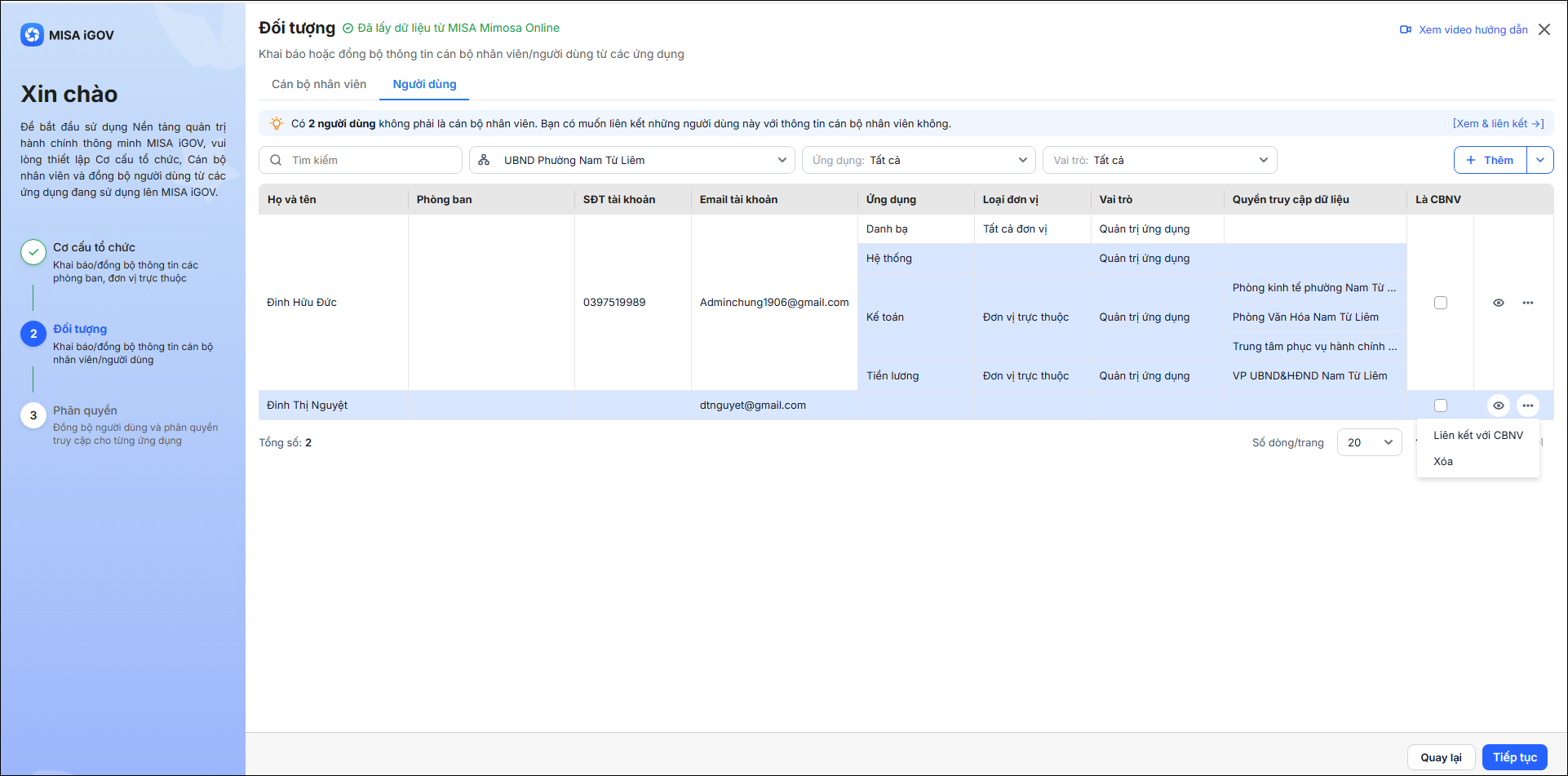Viewport: 1568px width, 776px height.
Task: Click the email dtnguyet@gmail.com
Action: click(752, 406)
